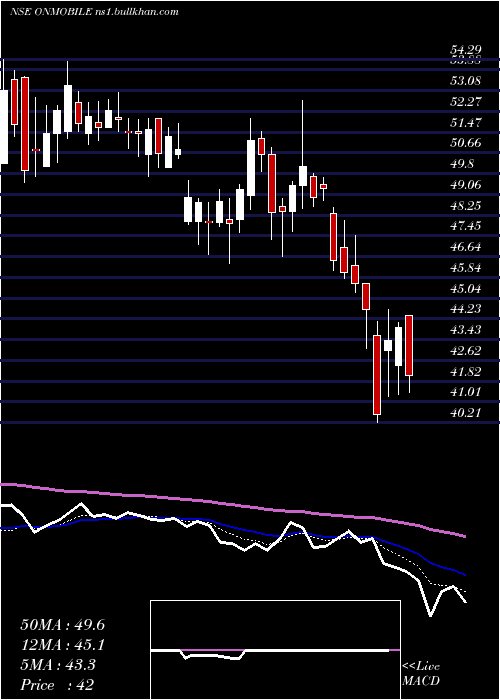Click the 46.64 price axis label

pyautogui.click(x=465, y=247)
